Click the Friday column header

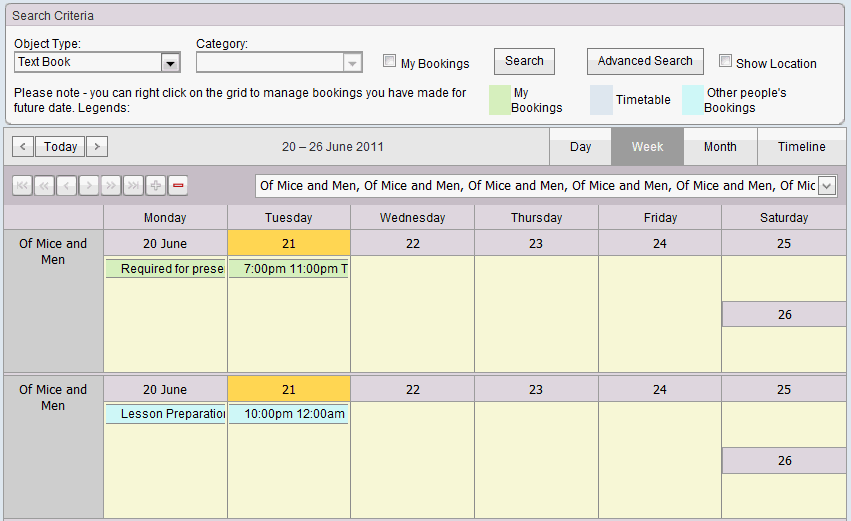point(660,218)
